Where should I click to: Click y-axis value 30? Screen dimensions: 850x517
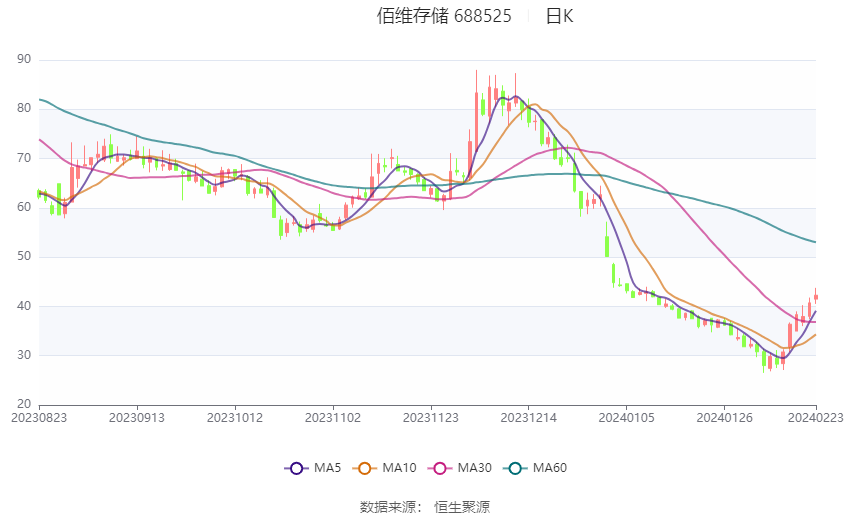pos(24,355)
